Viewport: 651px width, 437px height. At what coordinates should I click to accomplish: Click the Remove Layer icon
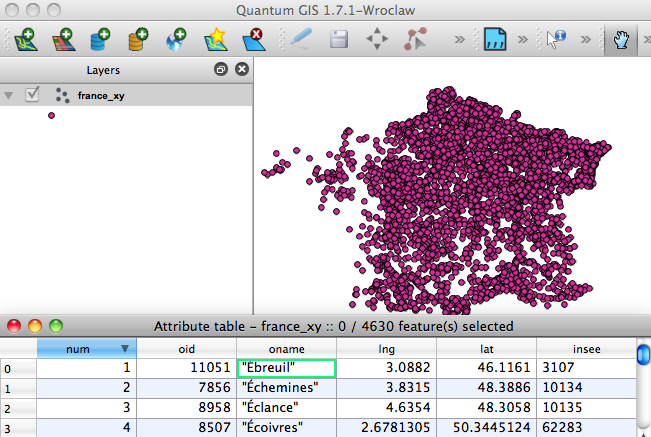point(254,39)
